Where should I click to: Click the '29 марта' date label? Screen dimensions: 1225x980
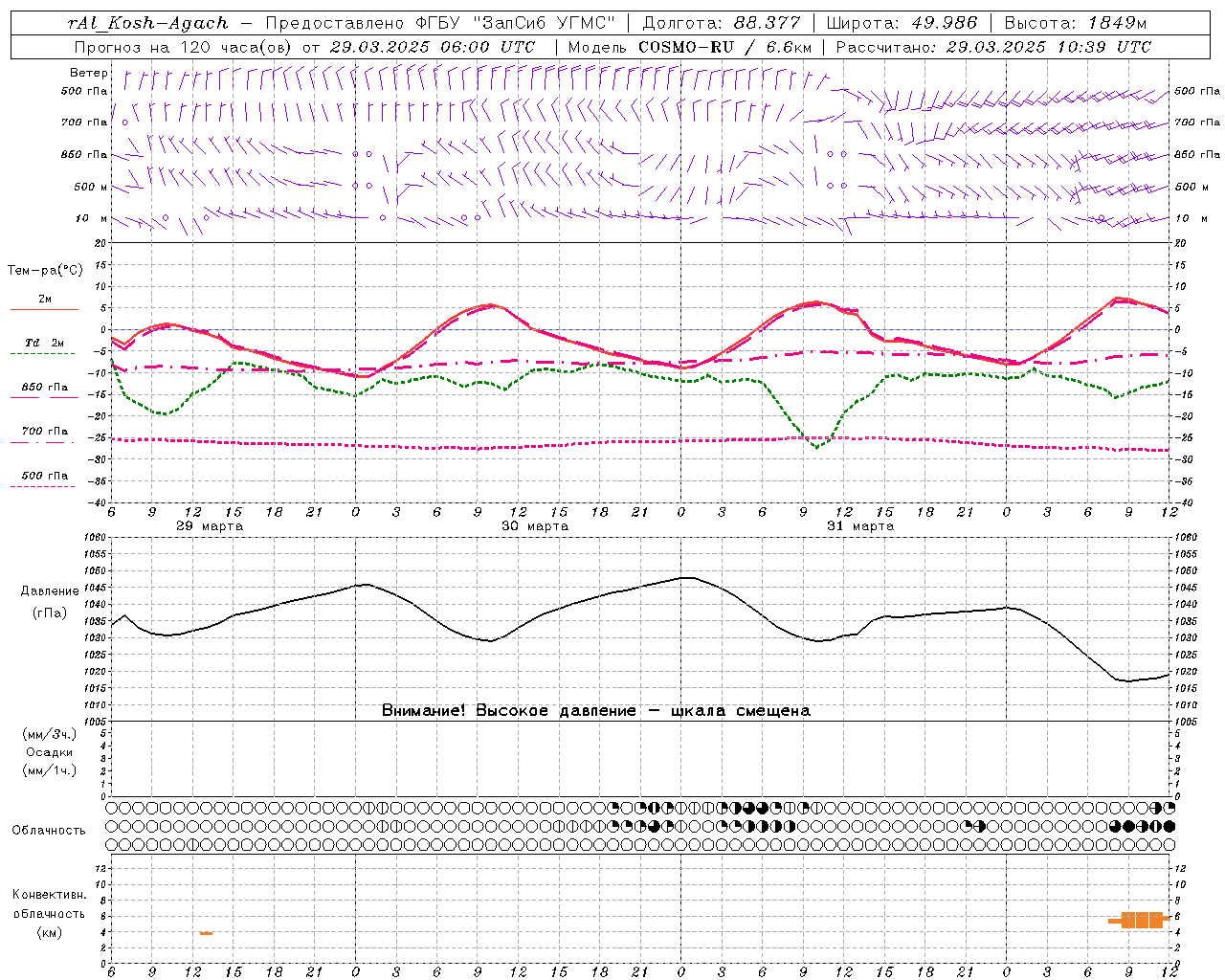pos(210,526)
